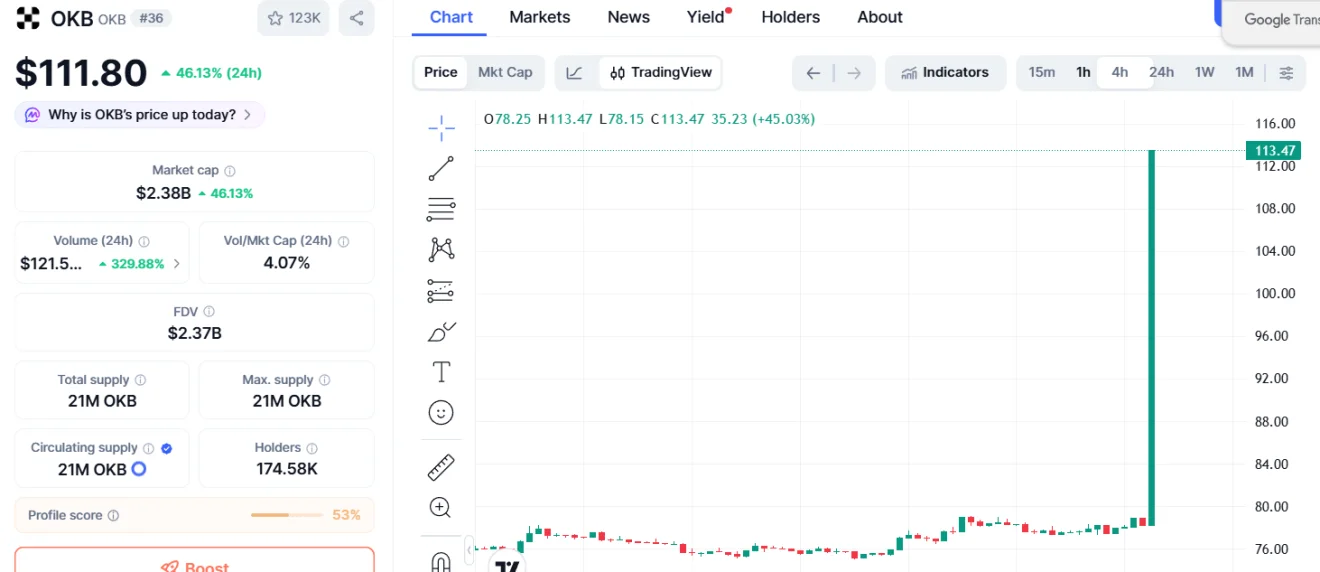Switch to the Holders tab
This screenshot has height=572, width=1320.
pos(790,17)
